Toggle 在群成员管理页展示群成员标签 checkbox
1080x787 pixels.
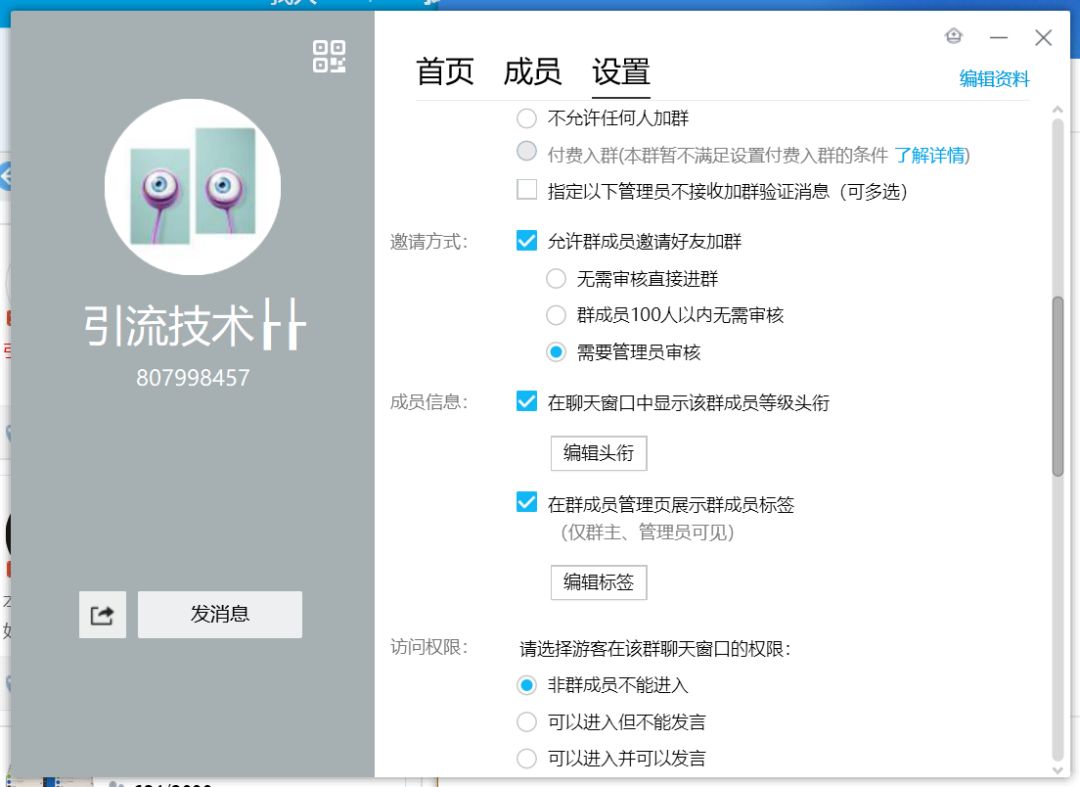[x=526, y=502]
